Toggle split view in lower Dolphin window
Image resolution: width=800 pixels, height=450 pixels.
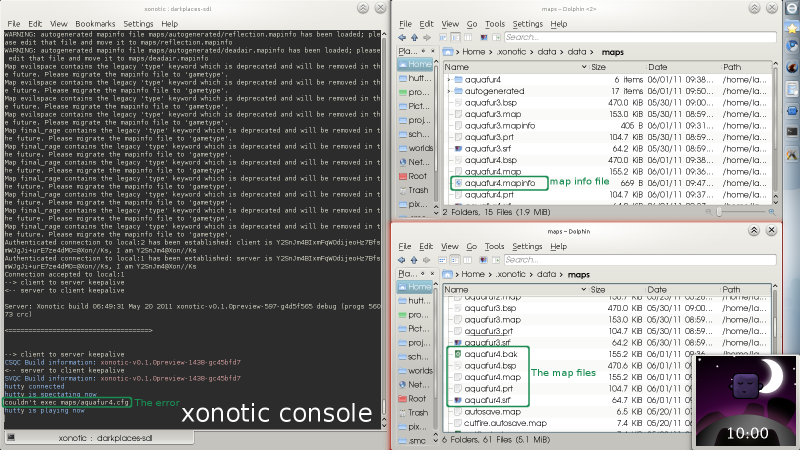[496, 260]
